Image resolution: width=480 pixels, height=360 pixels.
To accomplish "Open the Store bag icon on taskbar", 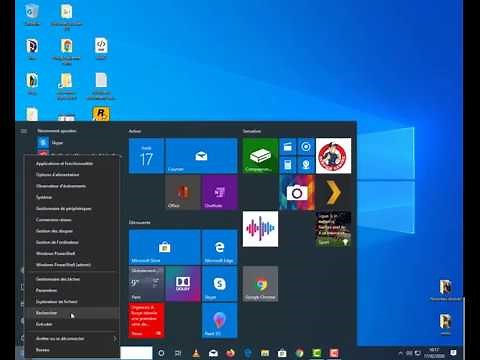I will tap(282, 353).
